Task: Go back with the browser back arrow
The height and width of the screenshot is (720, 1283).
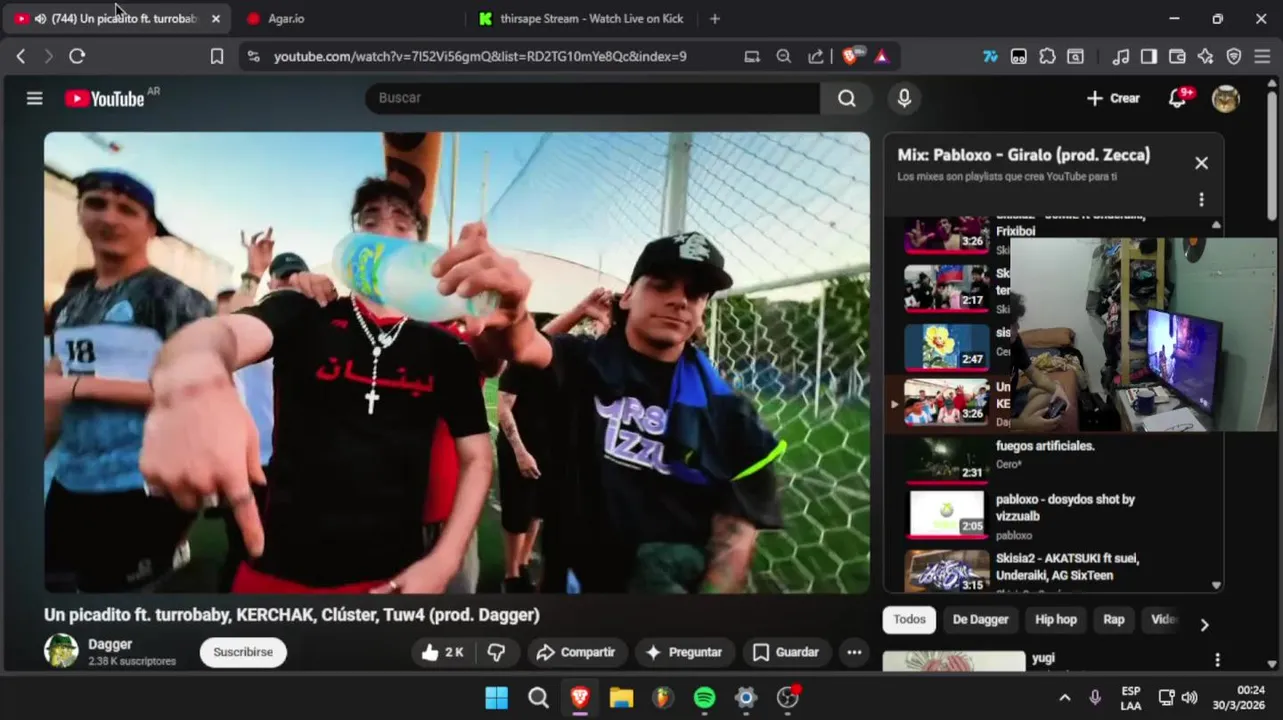Action: coord(20,57)
